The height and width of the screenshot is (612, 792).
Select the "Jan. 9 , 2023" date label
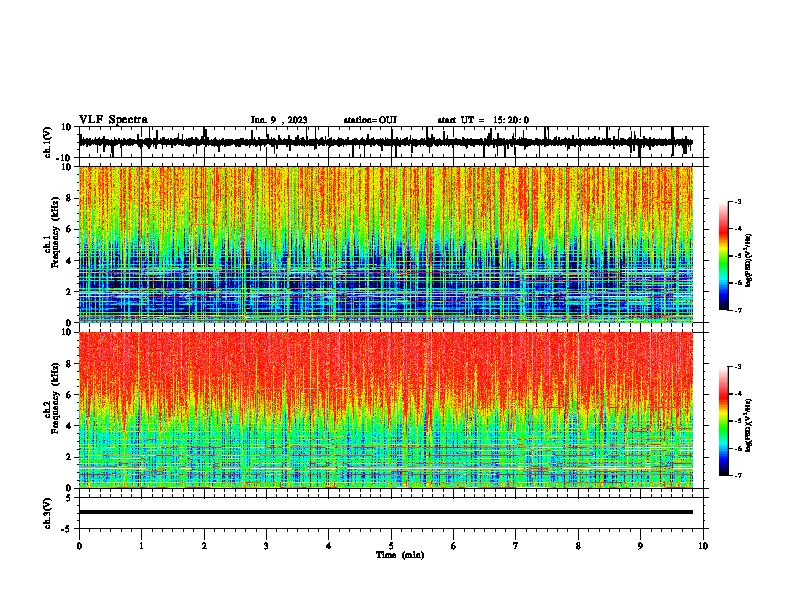click(279, 120)
